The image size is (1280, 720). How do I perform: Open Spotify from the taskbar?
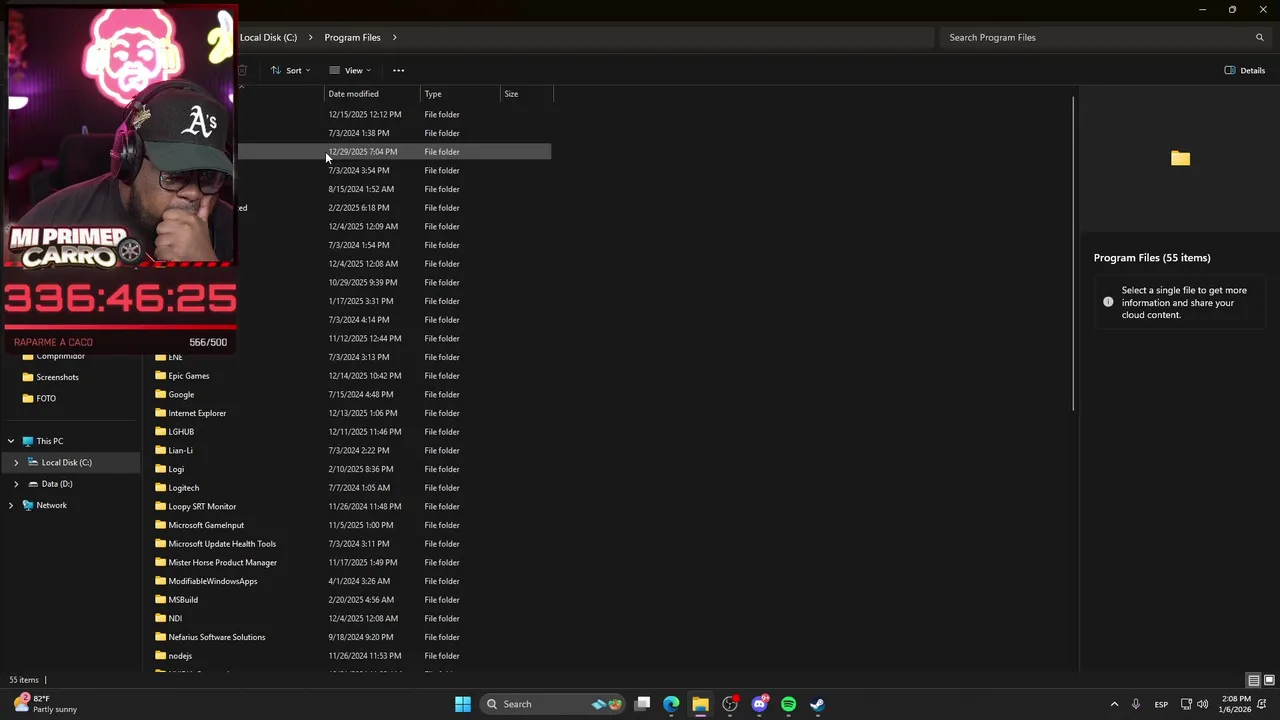pos(788,704)
